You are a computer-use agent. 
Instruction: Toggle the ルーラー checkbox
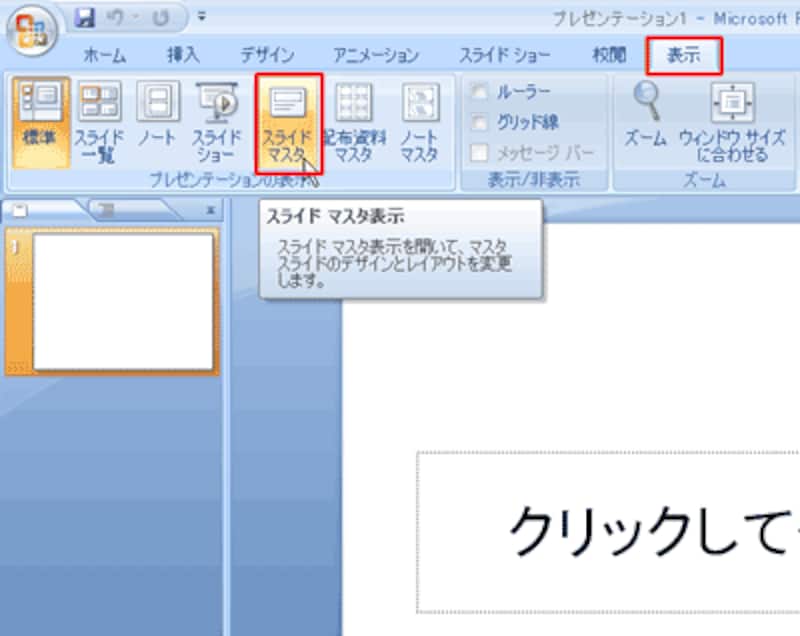coord(479,92)
